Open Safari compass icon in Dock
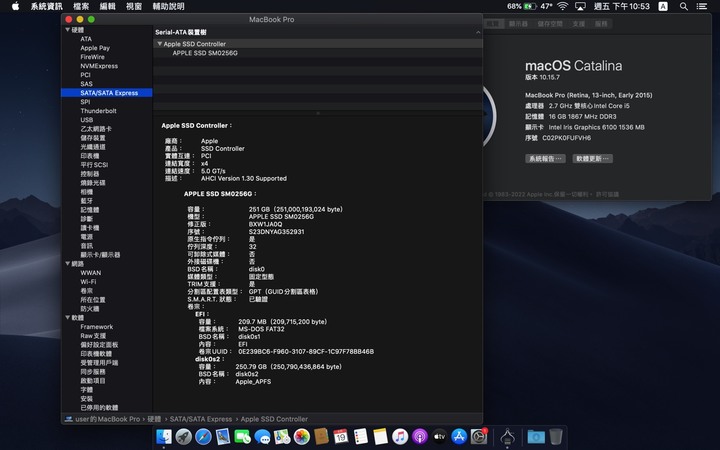720x450 pixels. point(203,436)
